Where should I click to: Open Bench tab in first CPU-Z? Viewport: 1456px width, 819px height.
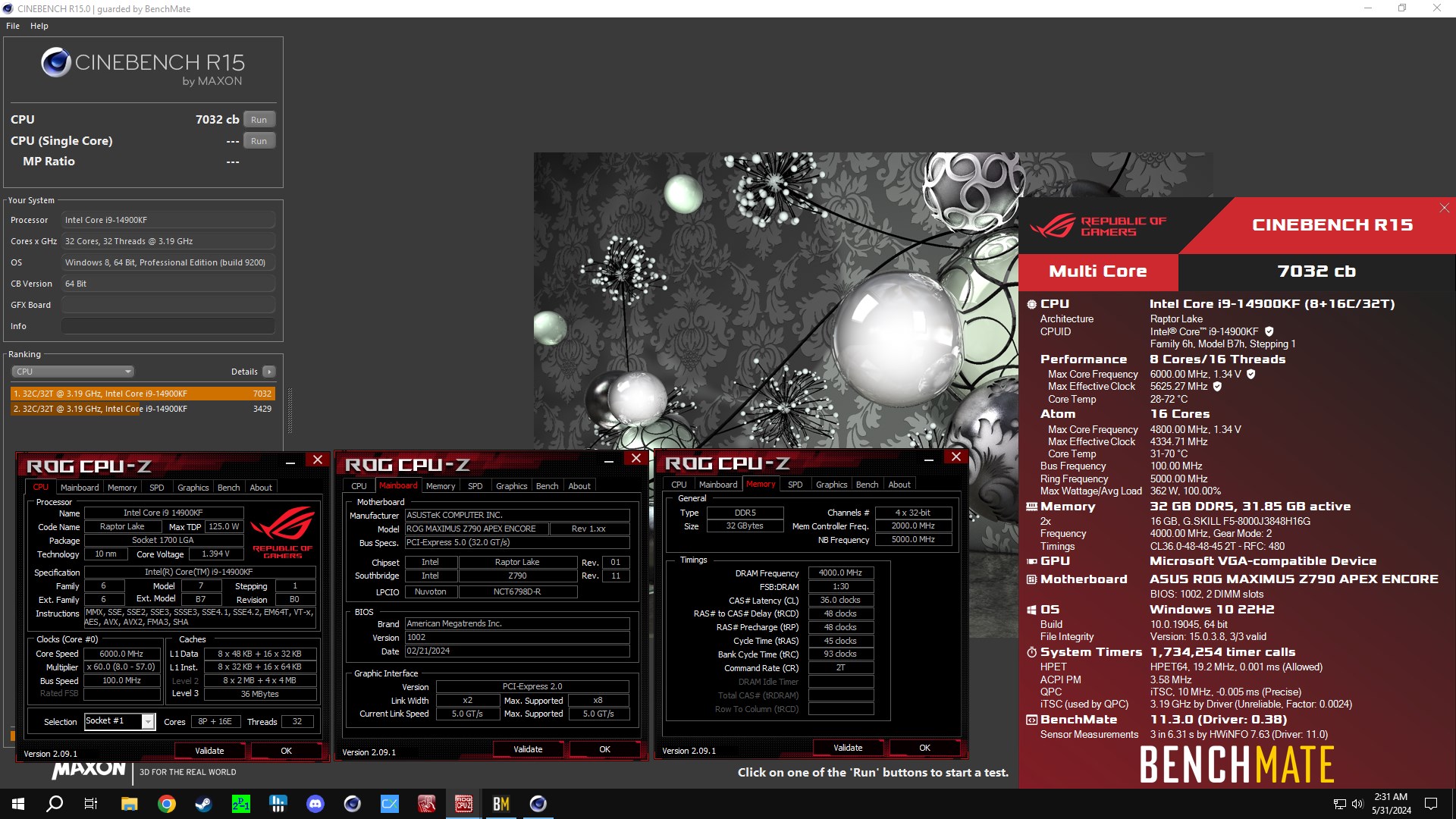[229, 488]
